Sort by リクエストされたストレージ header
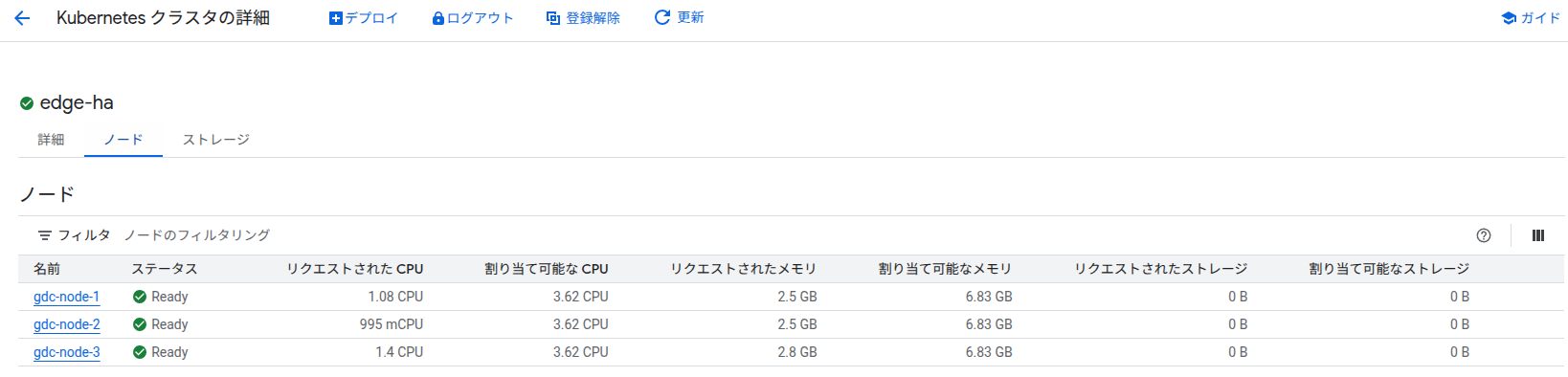This screenshot has height=377, width=1568. (x=1160, y=269)
